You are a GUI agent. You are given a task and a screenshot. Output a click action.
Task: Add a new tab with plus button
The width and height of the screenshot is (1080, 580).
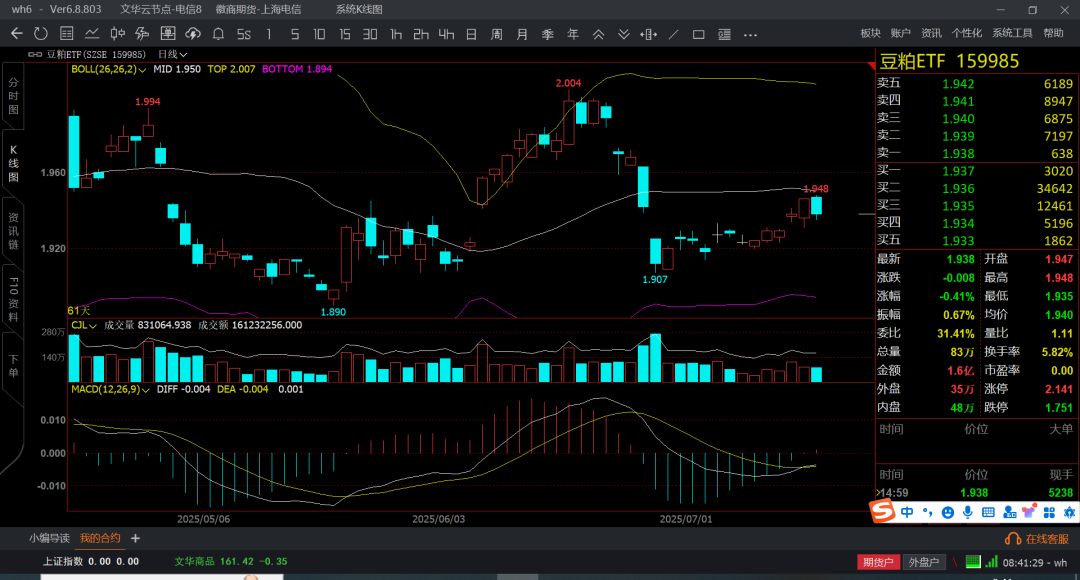(135, 538)
